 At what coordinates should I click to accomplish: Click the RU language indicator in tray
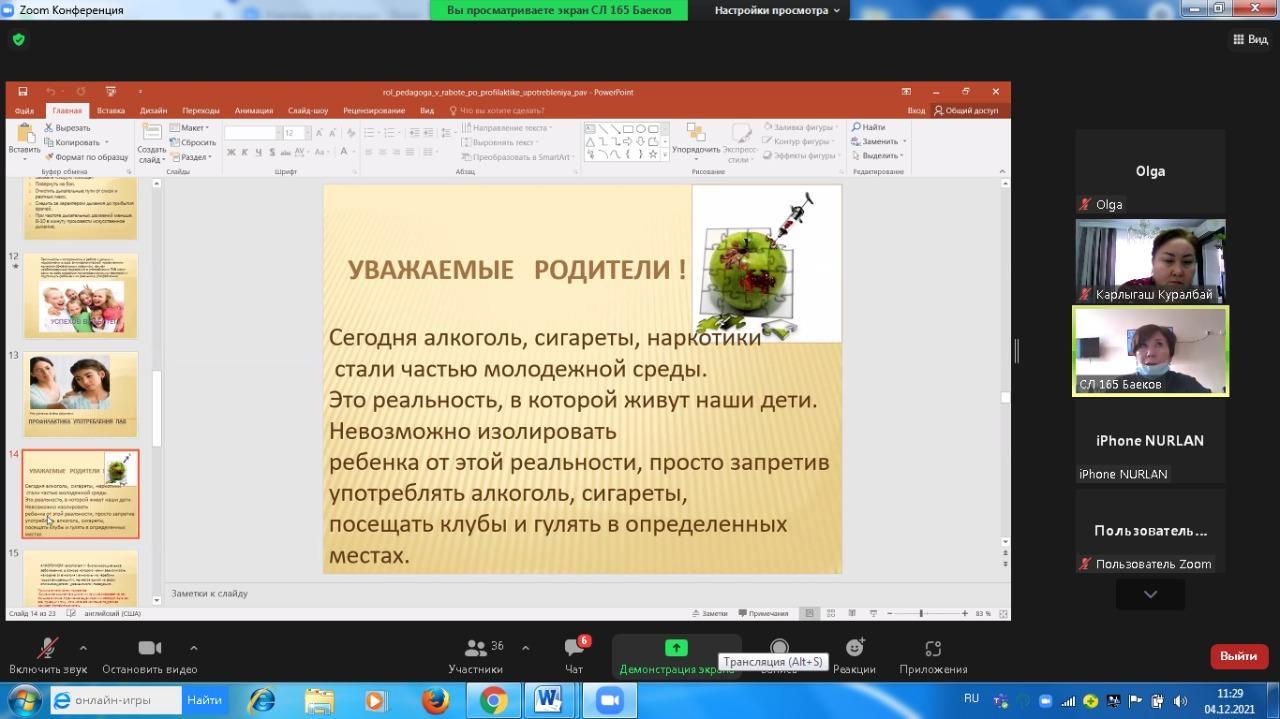971,698
